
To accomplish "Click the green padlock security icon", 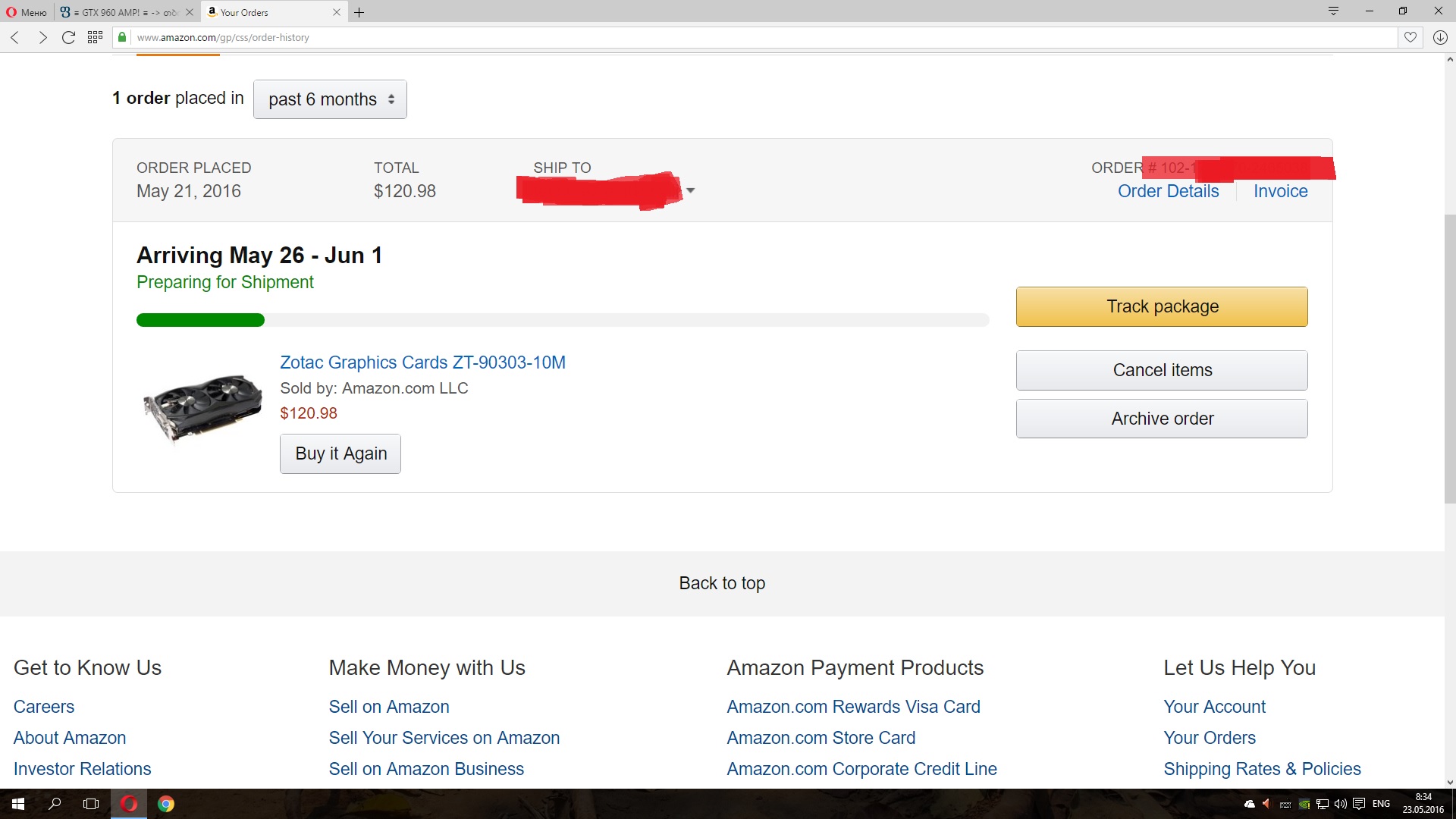I will [122, 37].
